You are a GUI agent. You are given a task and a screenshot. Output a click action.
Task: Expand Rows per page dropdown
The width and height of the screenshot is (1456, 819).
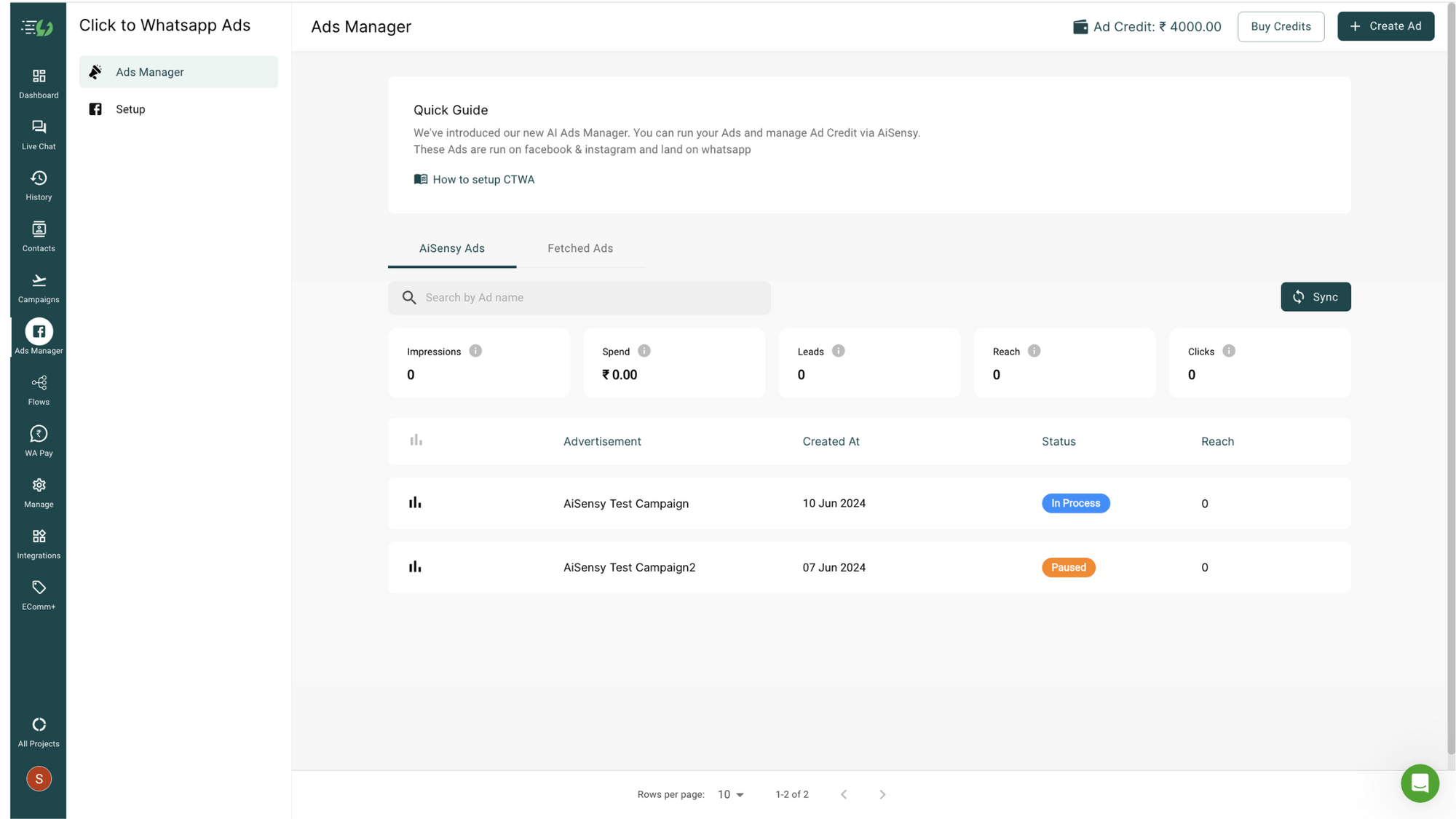(x=730, y=793)
